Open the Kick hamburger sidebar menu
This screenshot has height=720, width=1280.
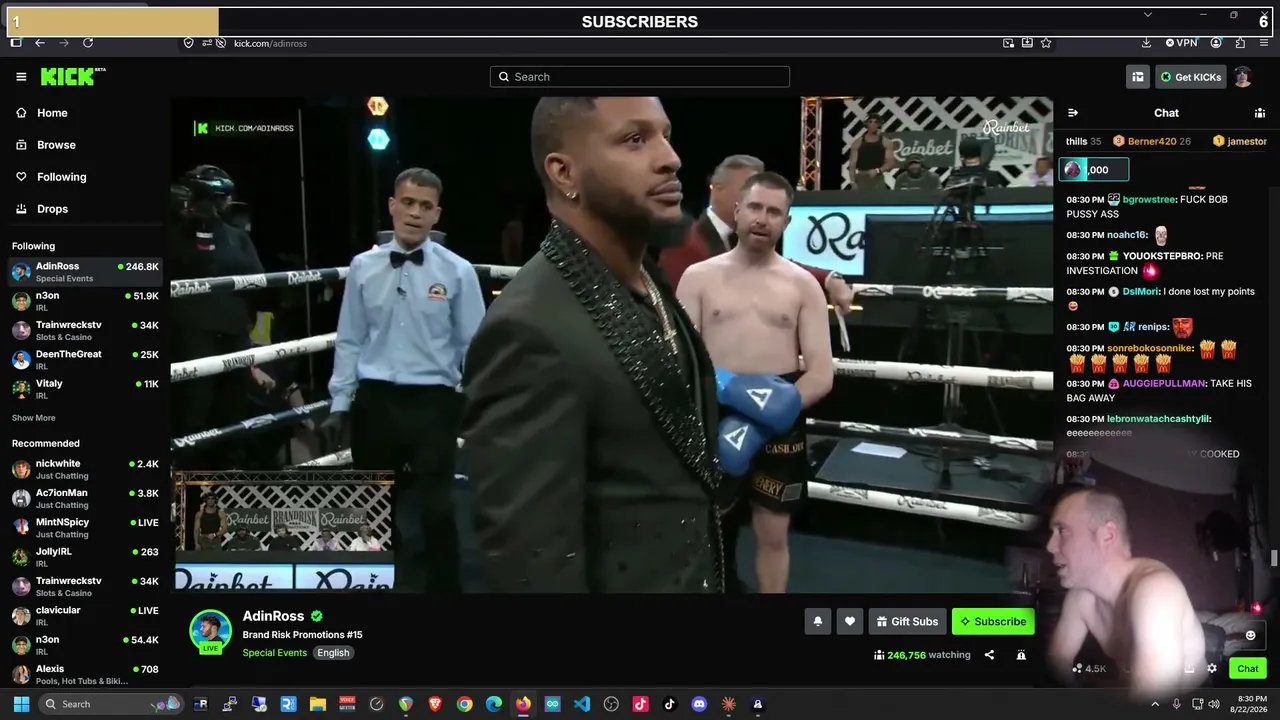21,77
